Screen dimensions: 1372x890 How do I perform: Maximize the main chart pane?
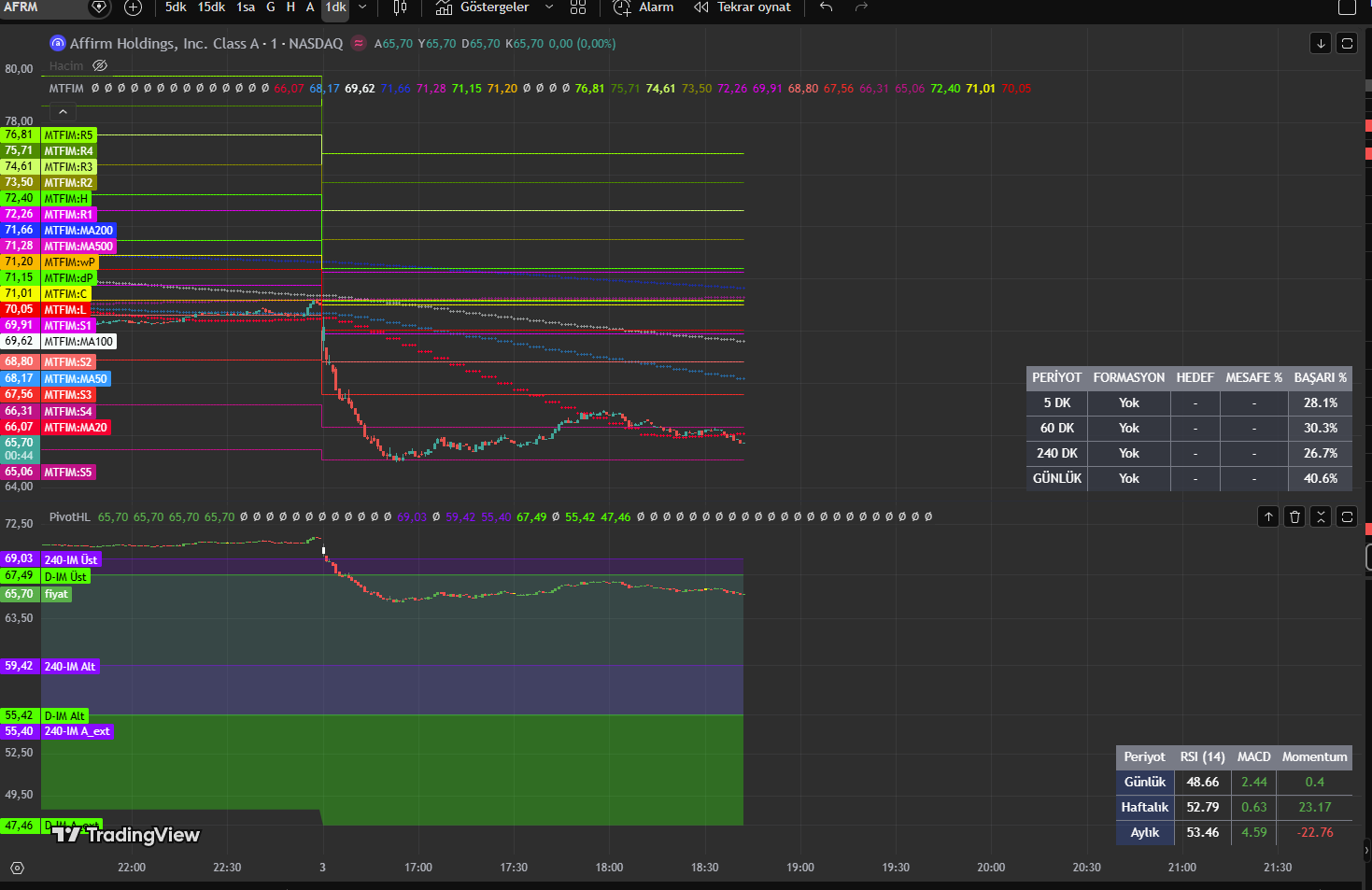click(1347, 43)
